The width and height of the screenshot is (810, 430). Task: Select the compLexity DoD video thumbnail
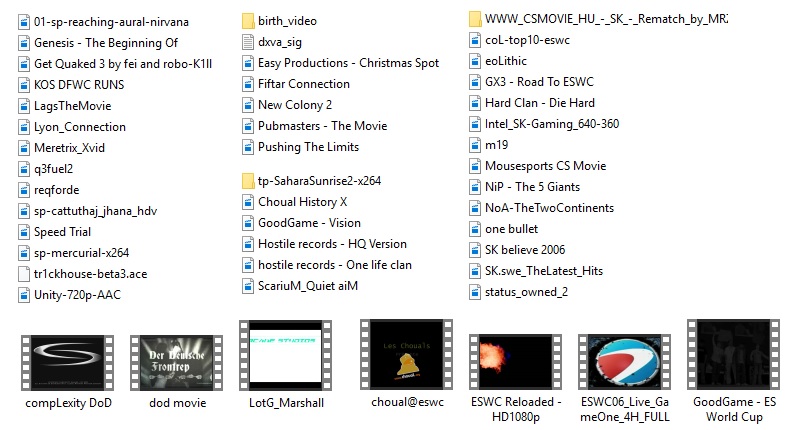pyautogui.click(x=68, y=362)
